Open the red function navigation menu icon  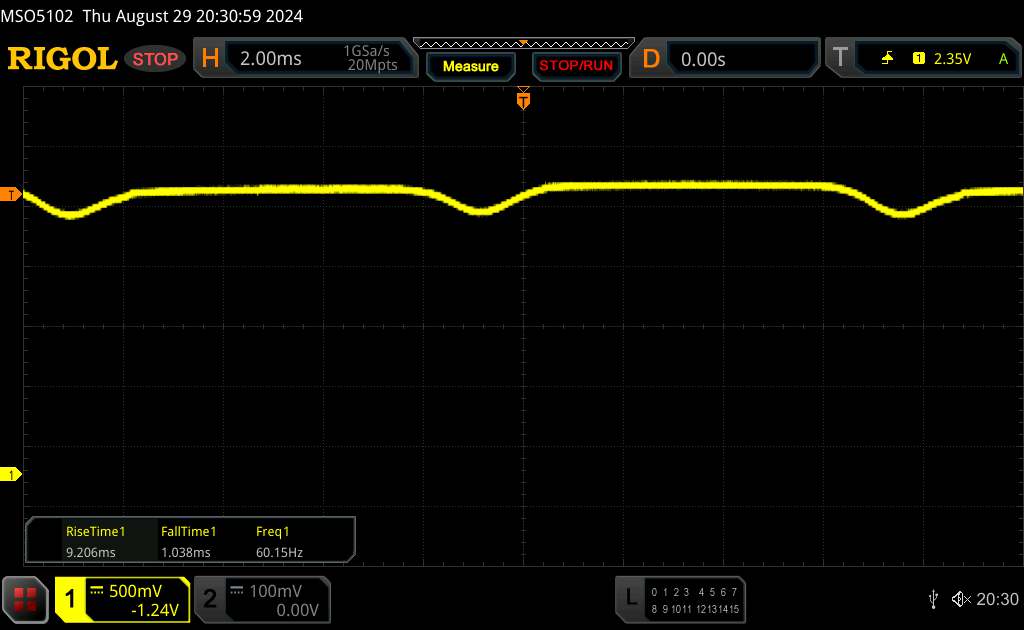tap(26, 598)
